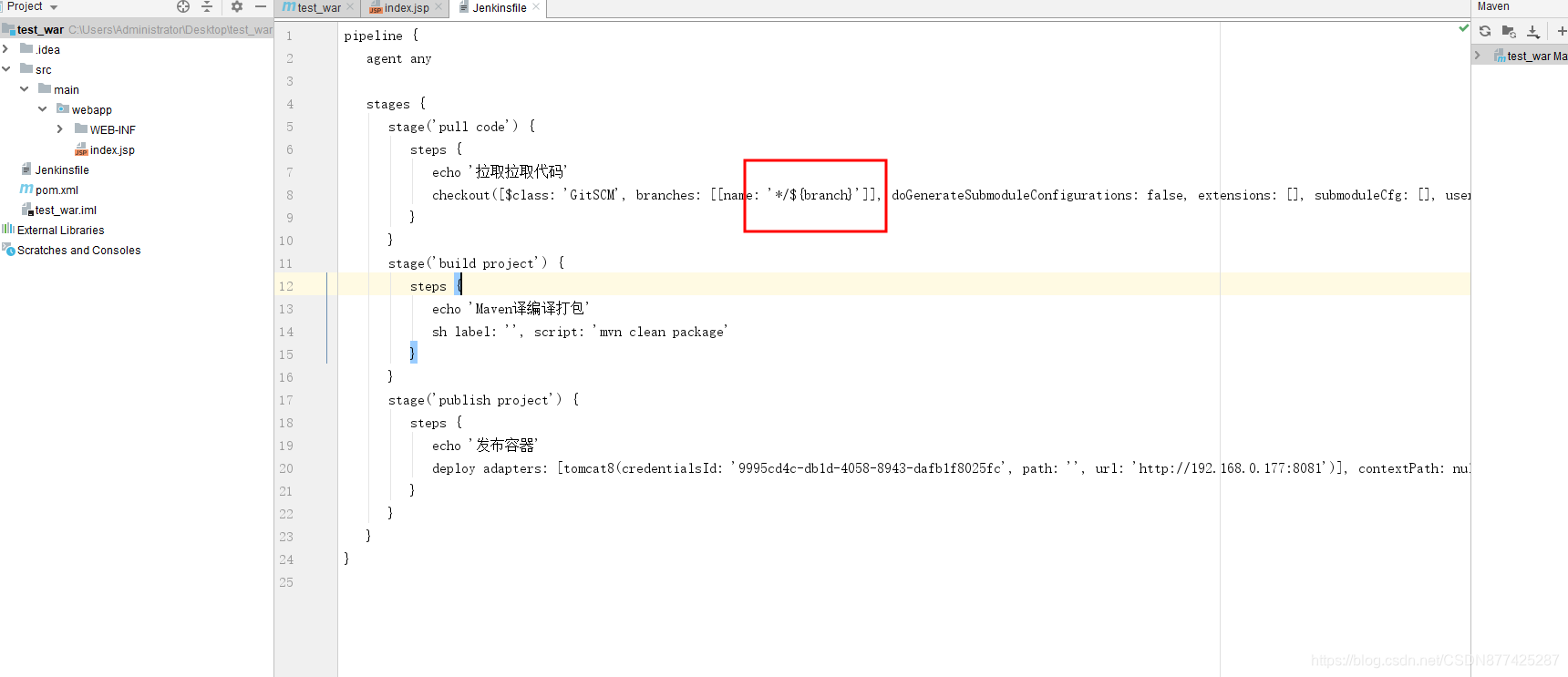
Task: Select the webapp folder
Action: [x=84, y=110]
